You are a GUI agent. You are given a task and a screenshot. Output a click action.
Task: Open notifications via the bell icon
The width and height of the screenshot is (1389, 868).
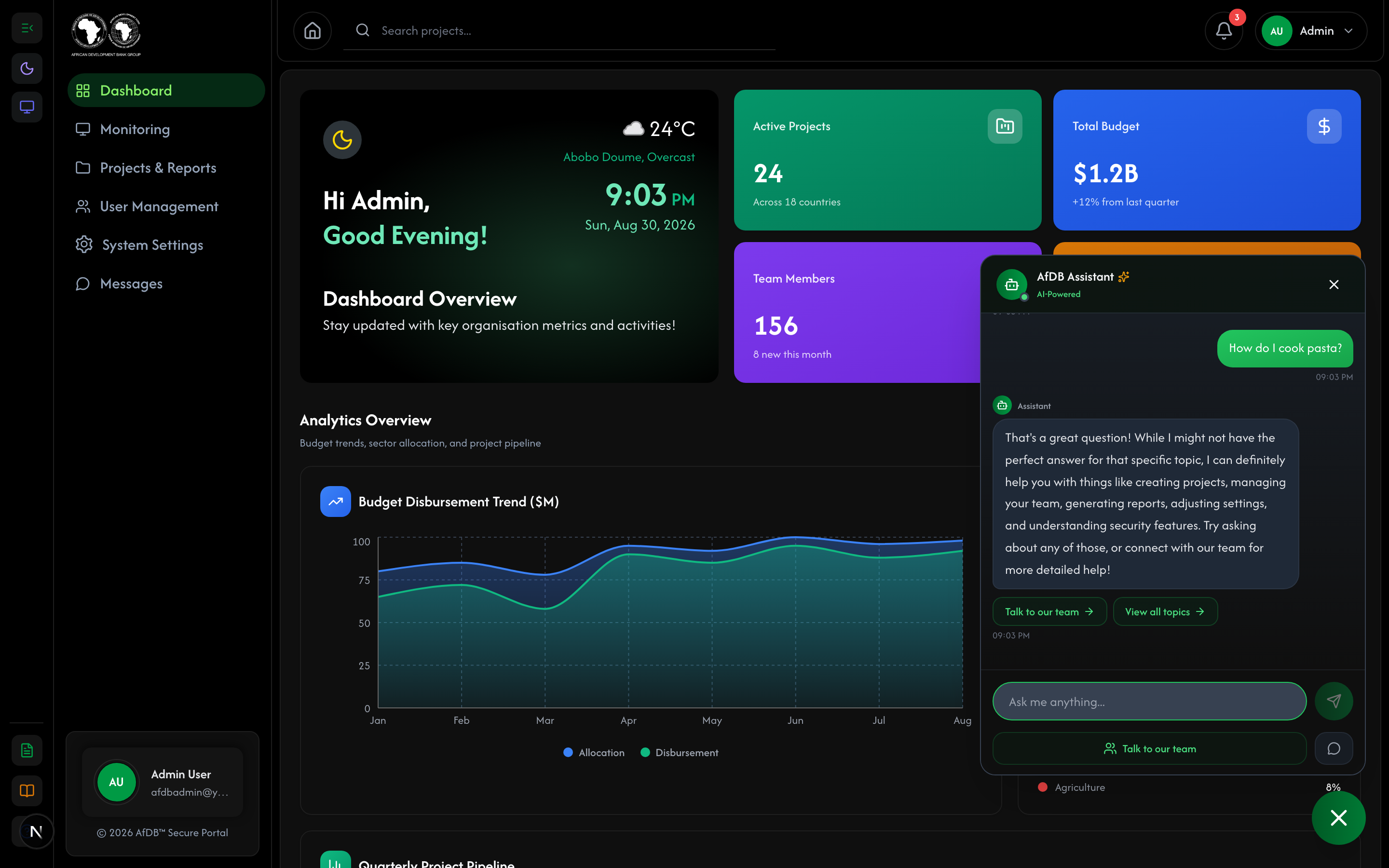click(x=1224, y=30)
